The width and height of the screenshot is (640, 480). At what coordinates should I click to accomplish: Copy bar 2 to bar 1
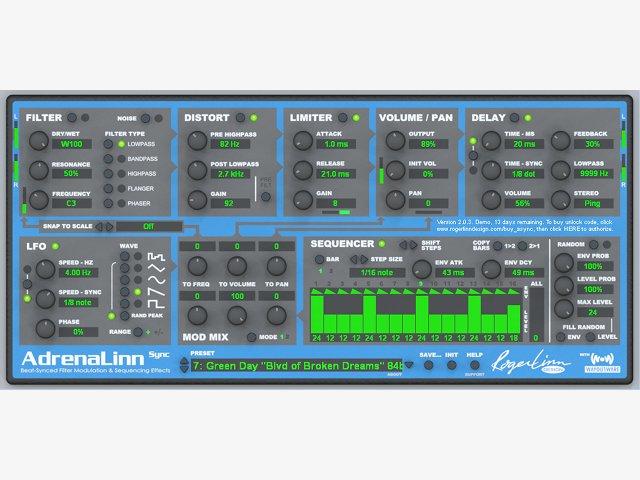(522, 246)
